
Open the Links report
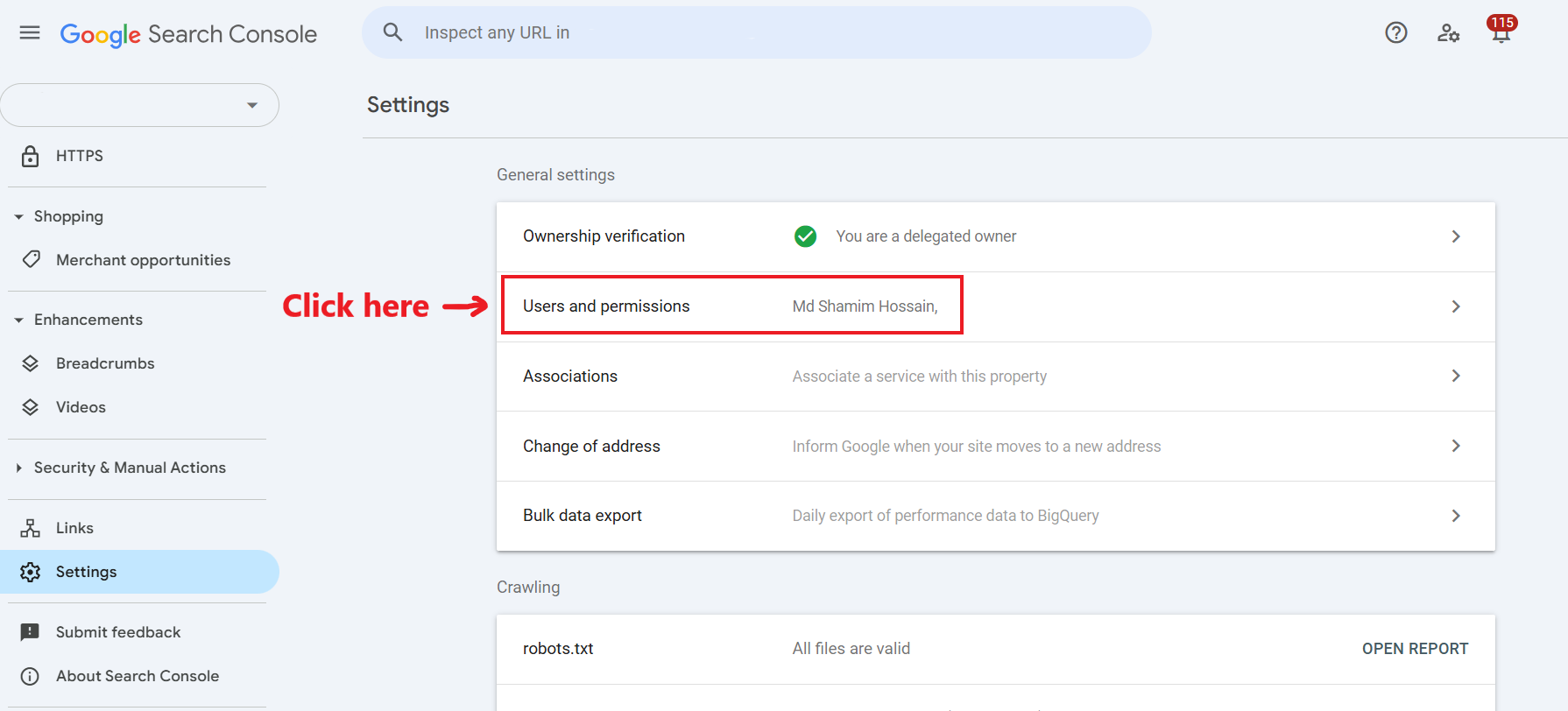(74, 528)
